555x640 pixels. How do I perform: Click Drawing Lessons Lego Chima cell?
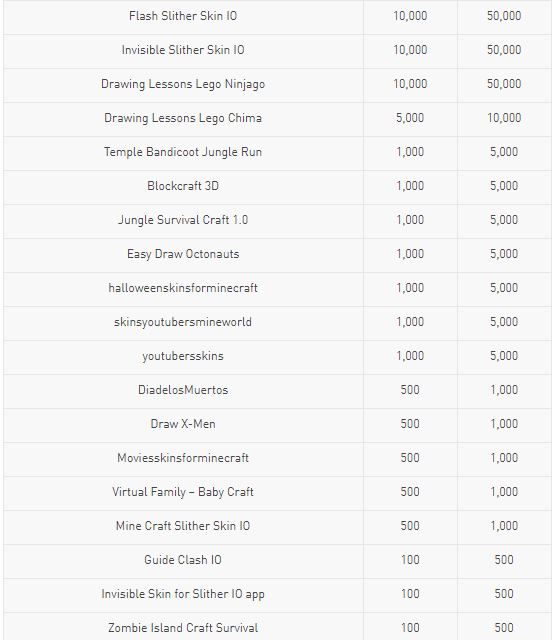coord(183,118)
